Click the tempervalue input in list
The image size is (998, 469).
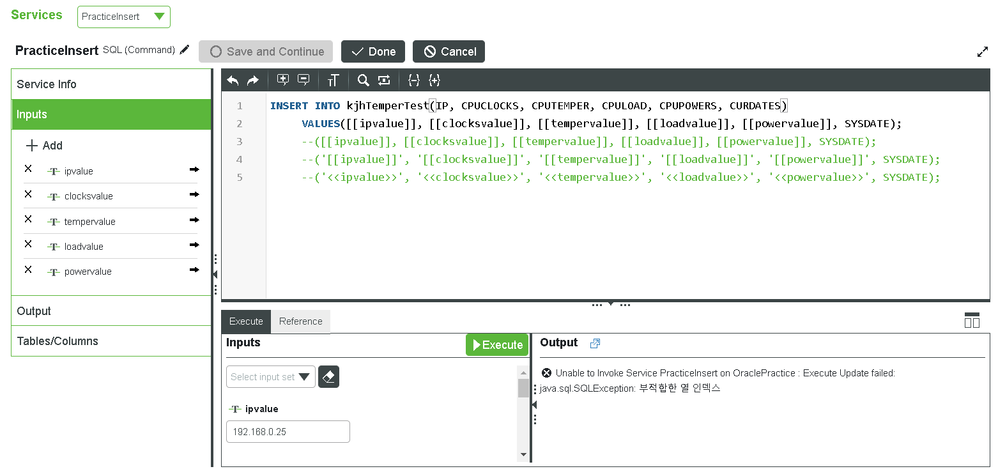[90, 221]
